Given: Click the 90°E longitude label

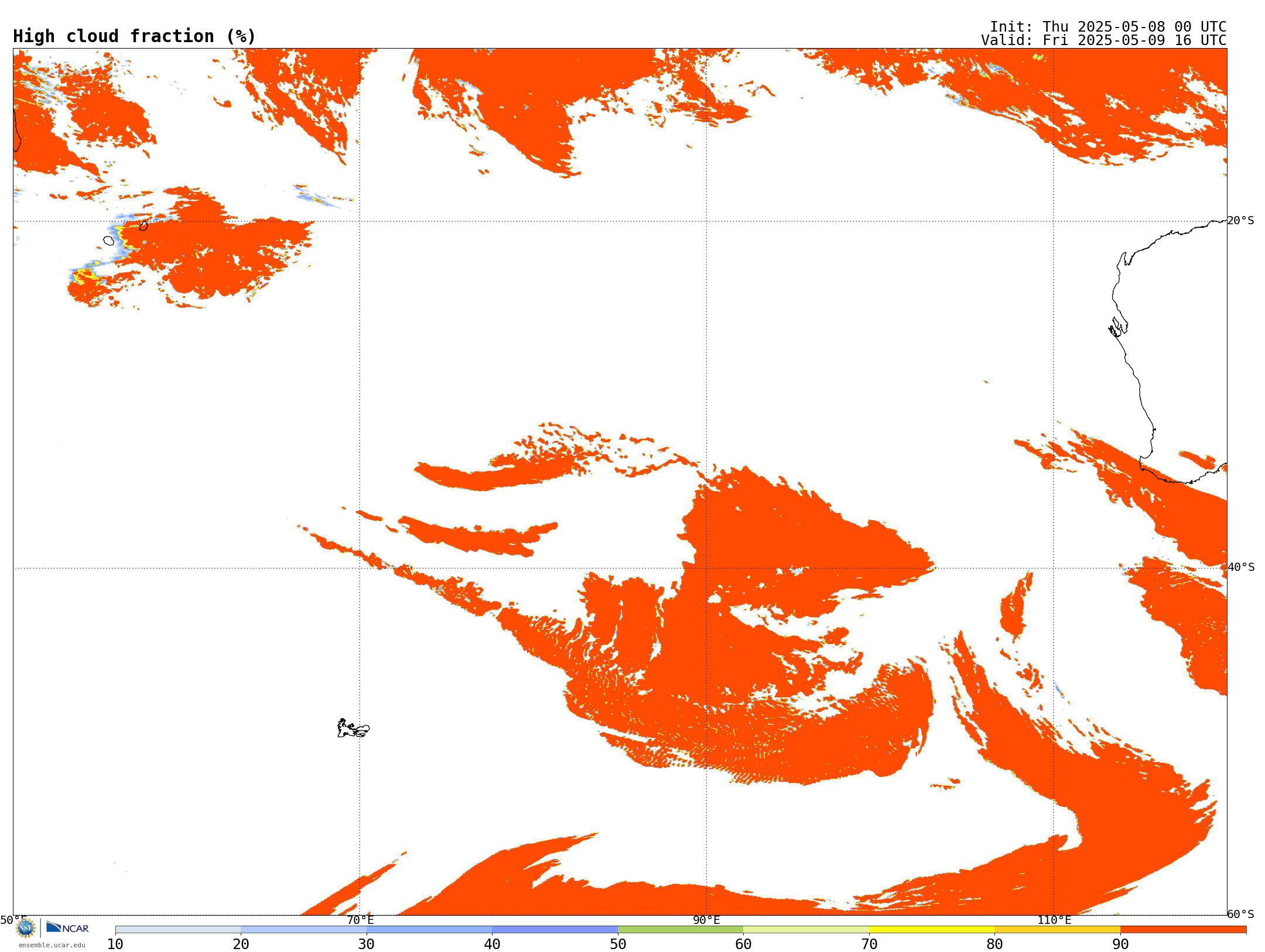Looking at the screenshot, I should pos(706,920).
